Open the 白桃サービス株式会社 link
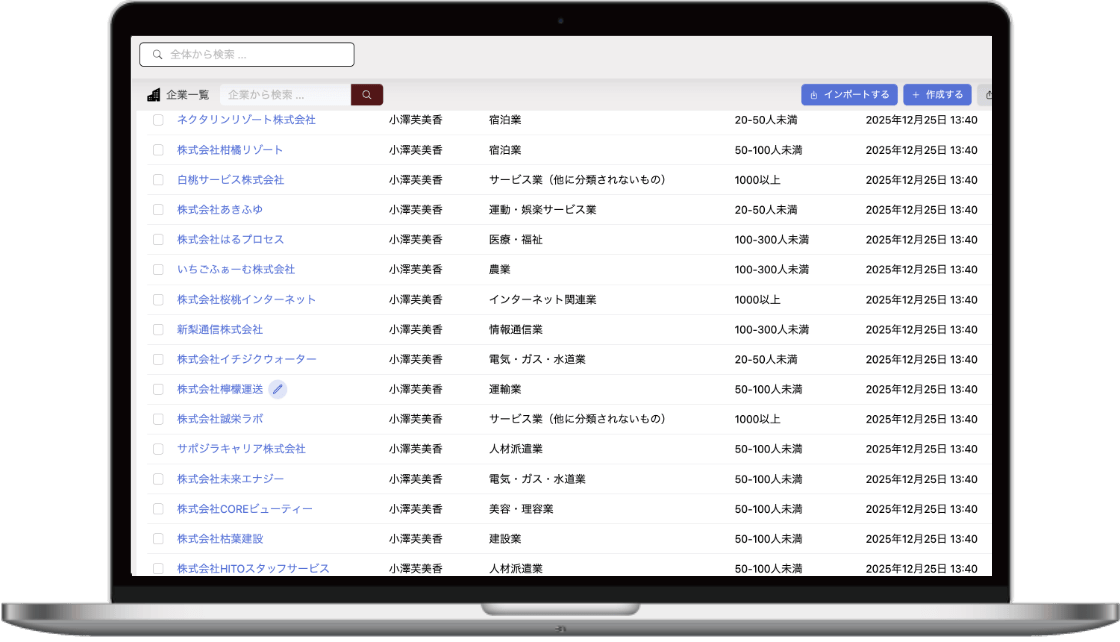The image size is (1120, 642). (230, 180)
